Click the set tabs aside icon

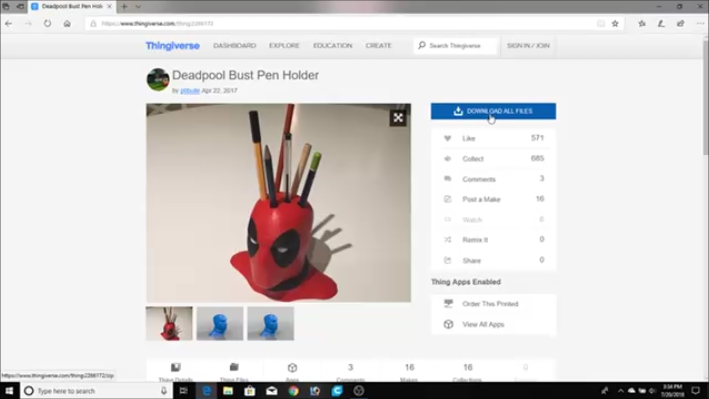tap(20, 6)
